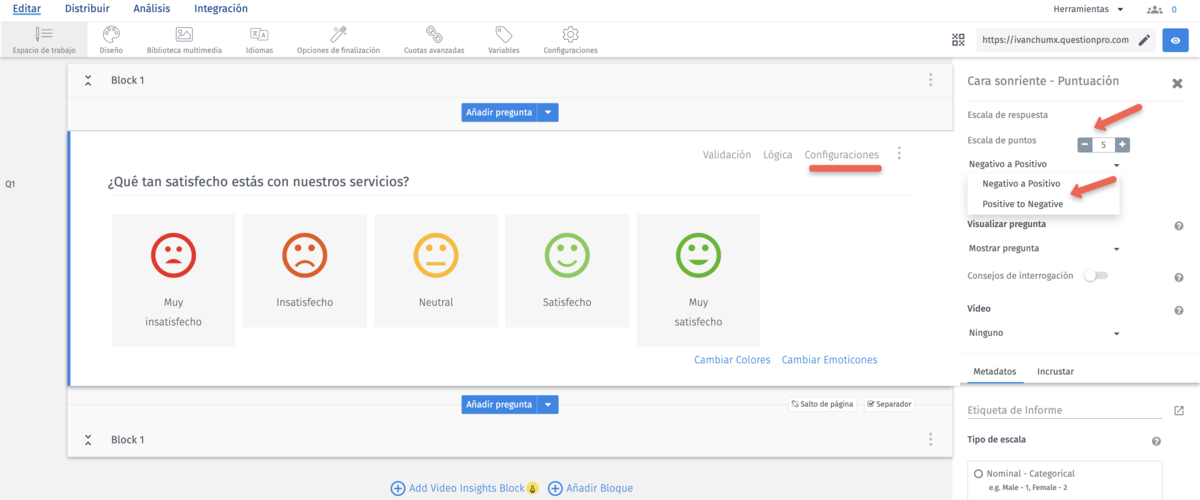Screen dimensions: 1200x500
Task: Open Lógica for the question
Action: (x=778, y=155)
